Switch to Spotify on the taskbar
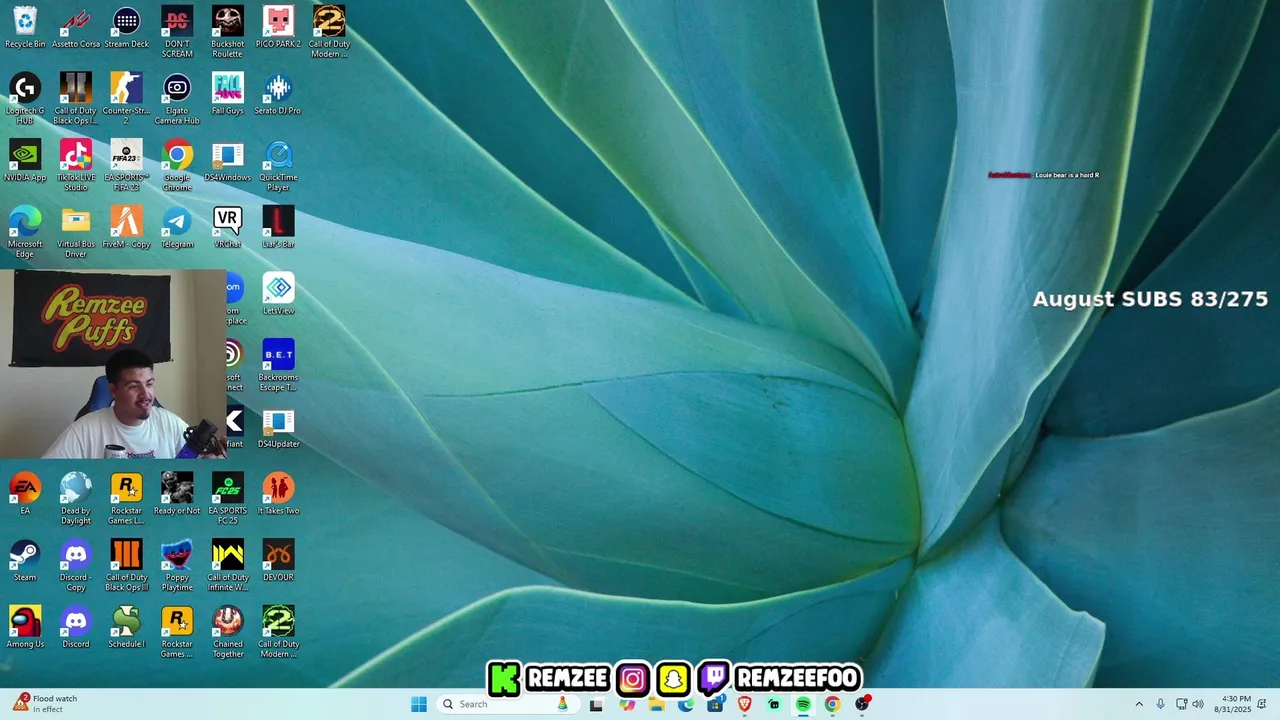 [803, 704]
